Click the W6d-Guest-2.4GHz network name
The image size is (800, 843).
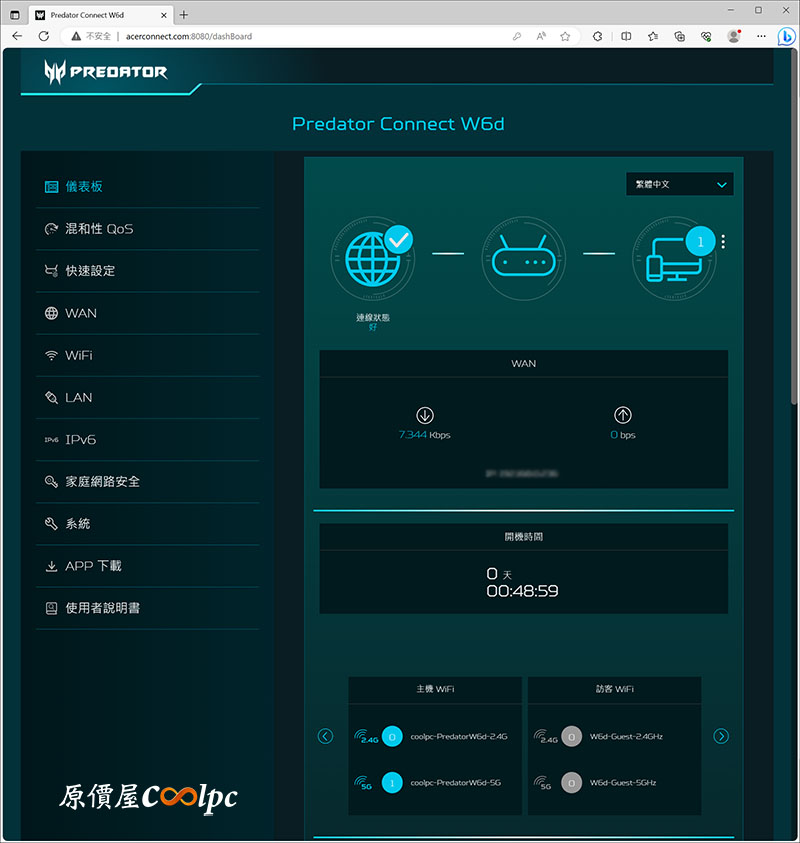point(626,737)
